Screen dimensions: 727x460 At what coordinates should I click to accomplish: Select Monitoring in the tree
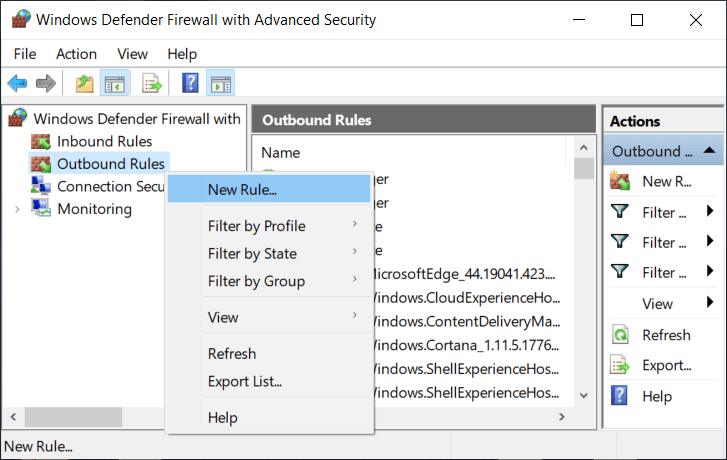point(95,209)
